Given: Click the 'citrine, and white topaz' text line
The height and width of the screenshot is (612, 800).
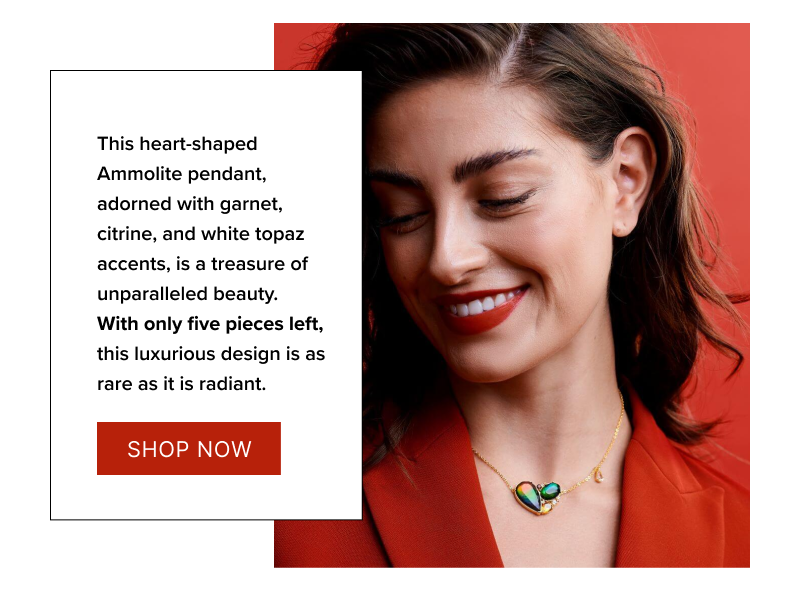Looking at the screenshot, I should tap(201, 234).
